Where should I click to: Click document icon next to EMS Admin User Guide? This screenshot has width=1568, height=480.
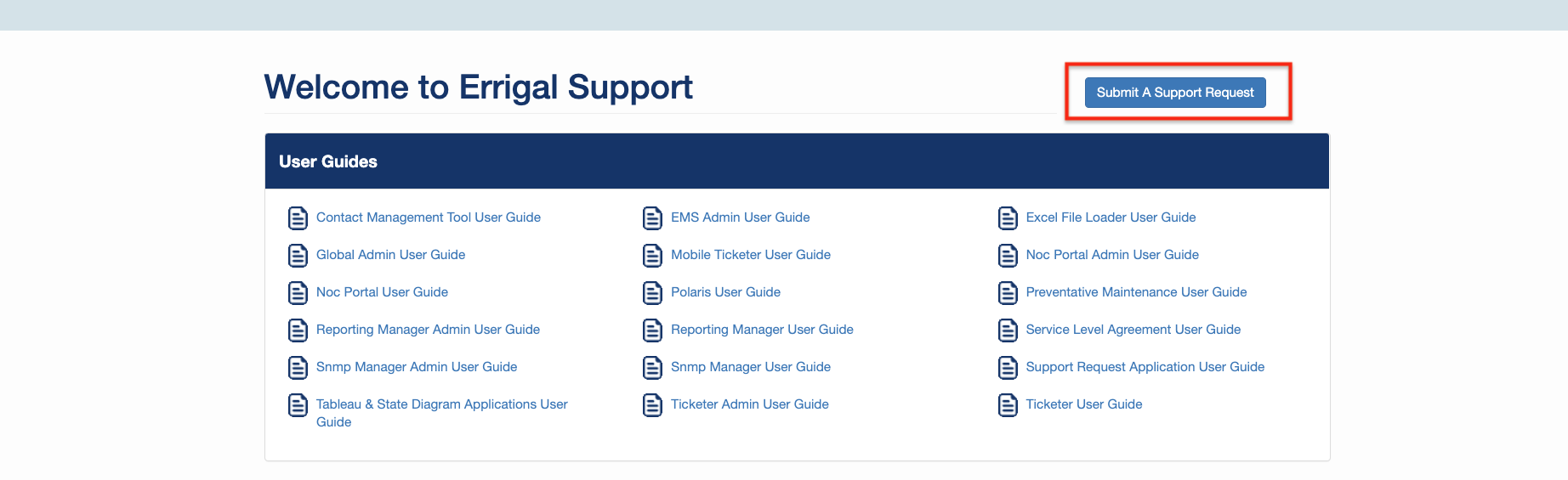pyautogui.click(x=652, y=218)
